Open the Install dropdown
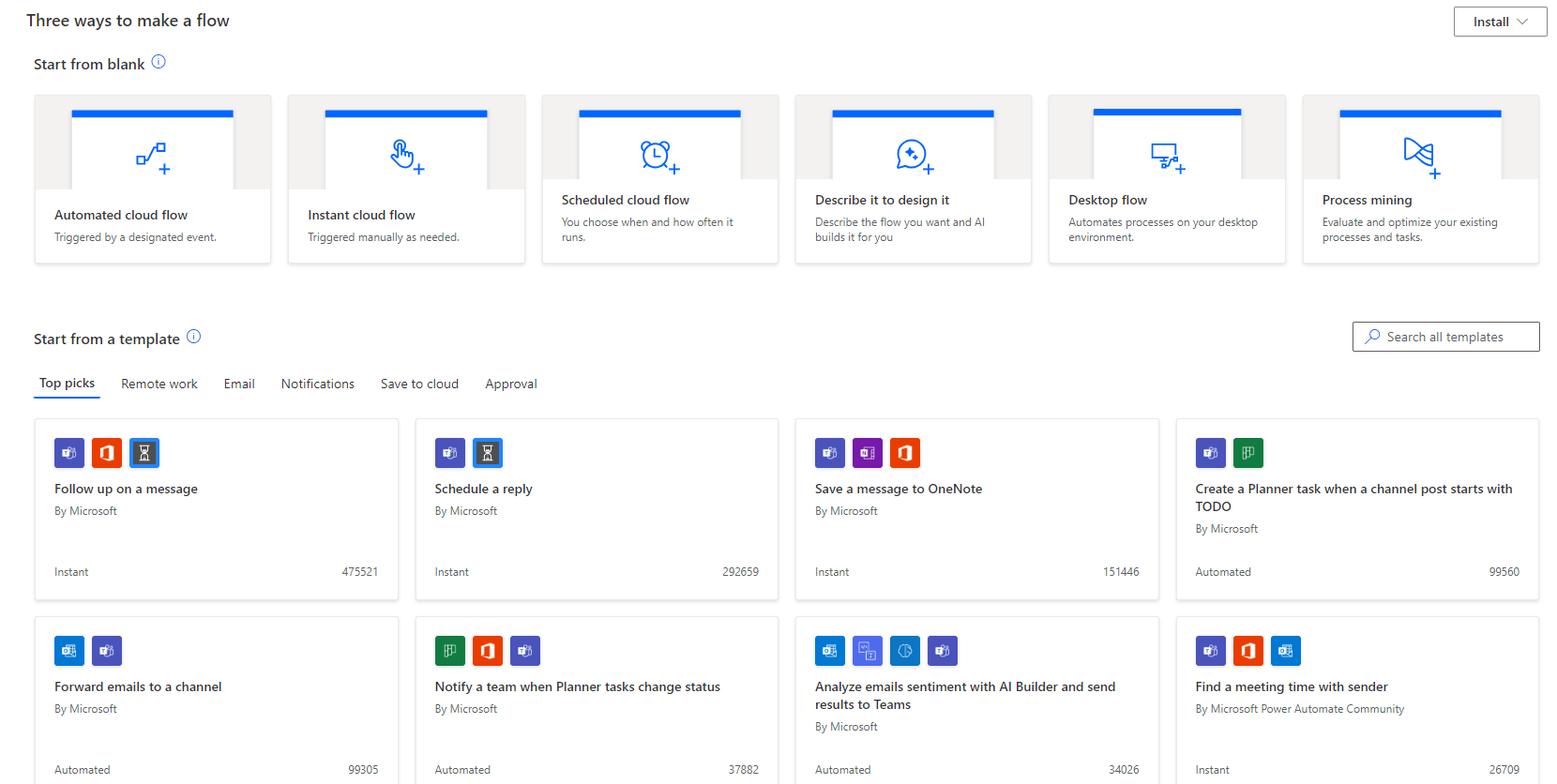Image resolution: width=1557 pixels, height=784 pixels. coord(1500,22)
